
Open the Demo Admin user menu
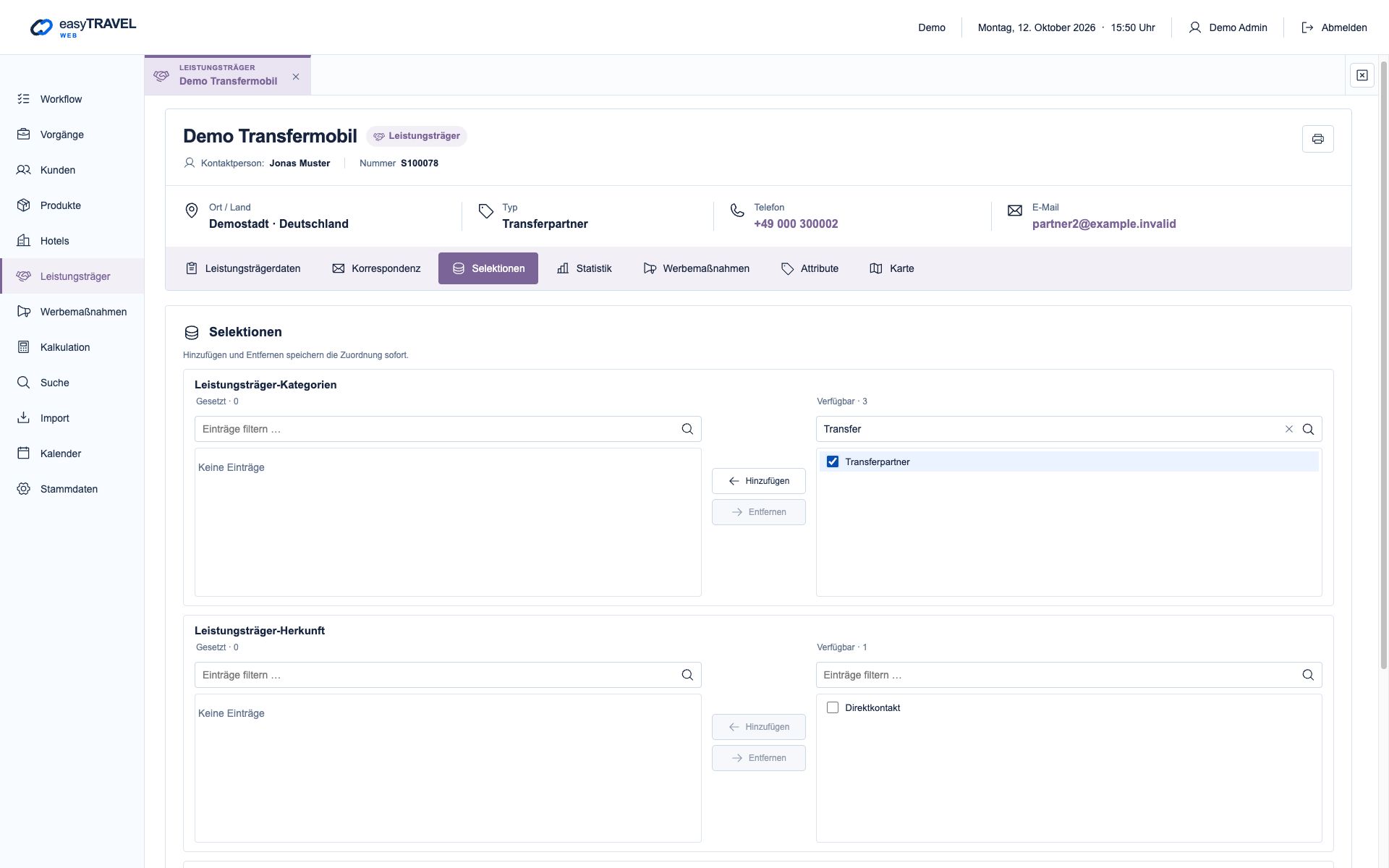click(1228, 27)
